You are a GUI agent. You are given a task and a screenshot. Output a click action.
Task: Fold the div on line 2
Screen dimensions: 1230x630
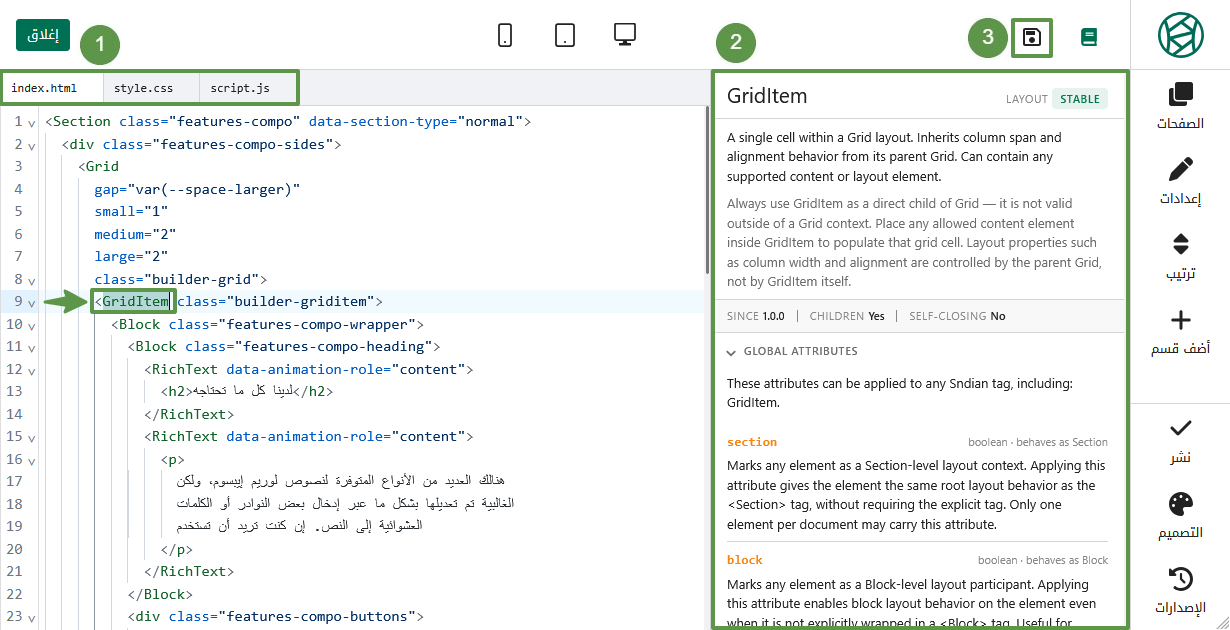pyautogui.click(x=32, y=145)
